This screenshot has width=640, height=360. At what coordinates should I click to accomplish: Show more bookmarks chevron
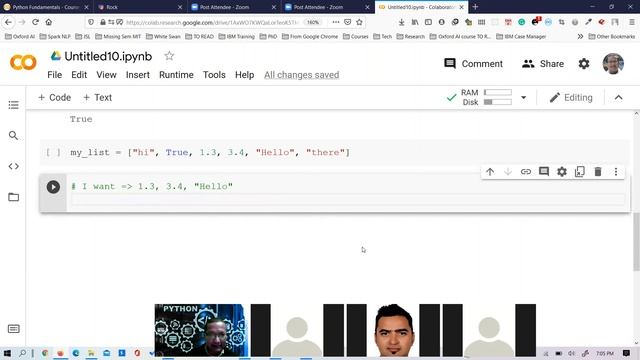[x=580, y=36]
